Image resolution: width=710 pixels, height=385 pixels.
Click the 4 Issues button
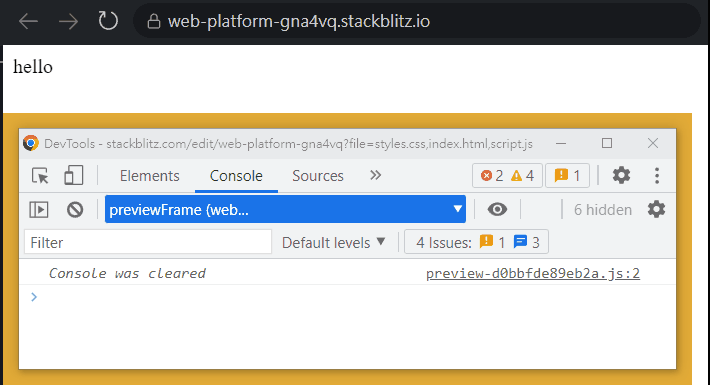coord(476,242)
